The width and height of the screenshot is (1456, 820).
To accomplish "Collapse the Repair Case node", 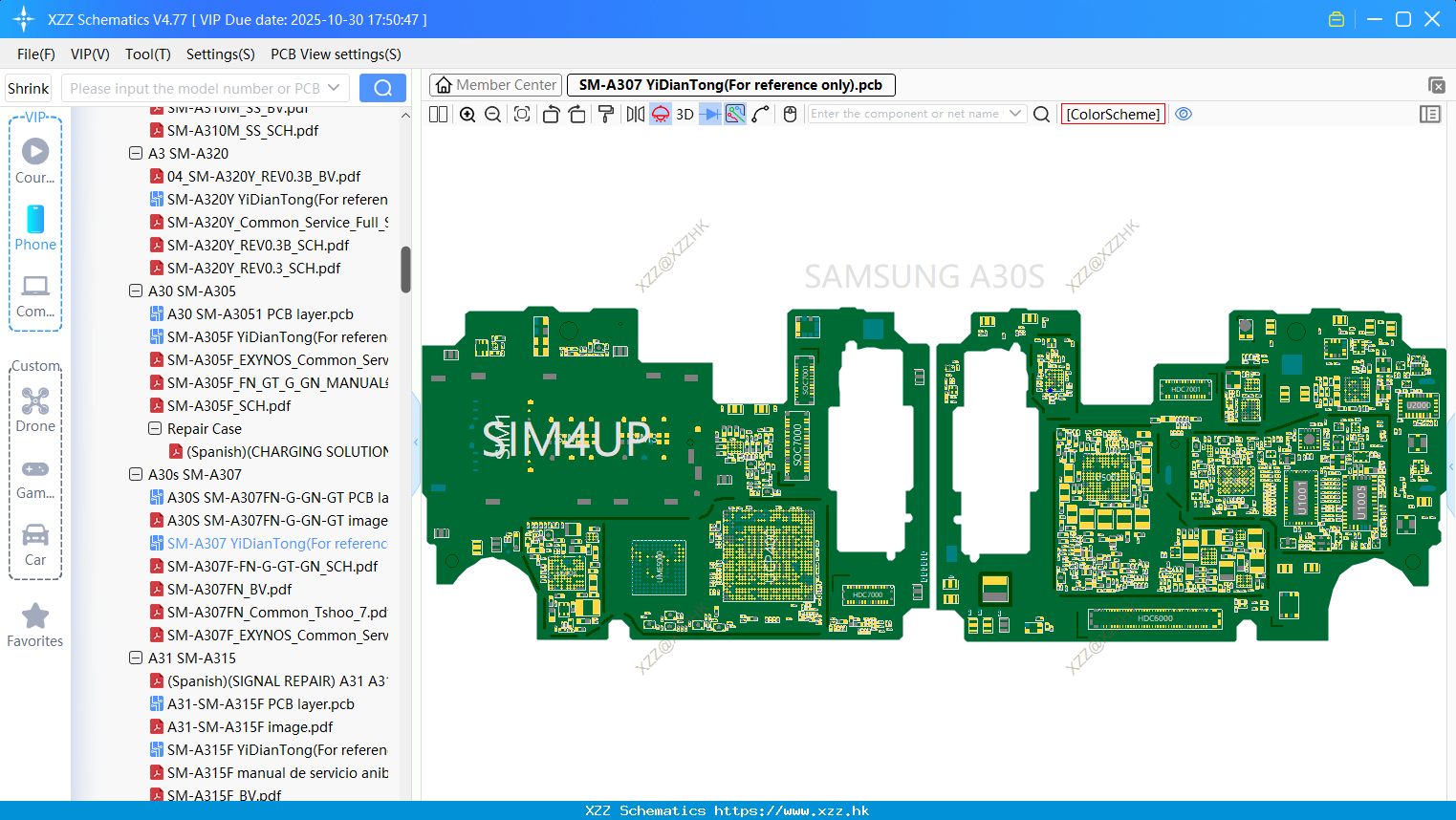I will click(155, 428).
